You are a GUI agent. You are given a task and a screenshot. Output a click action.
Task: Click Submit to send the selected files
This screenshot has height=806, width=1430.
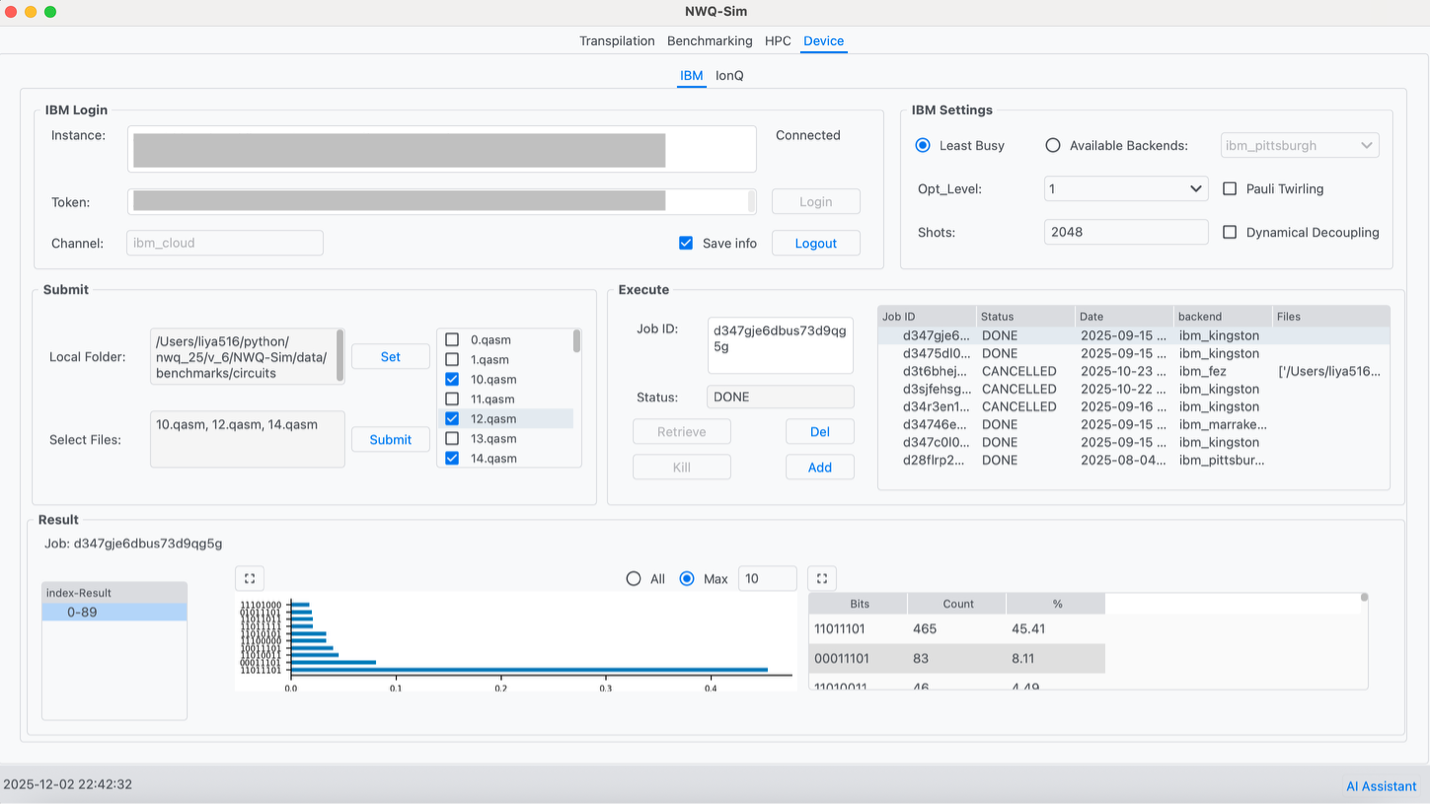pyautogui.click(x=390, y=440)
